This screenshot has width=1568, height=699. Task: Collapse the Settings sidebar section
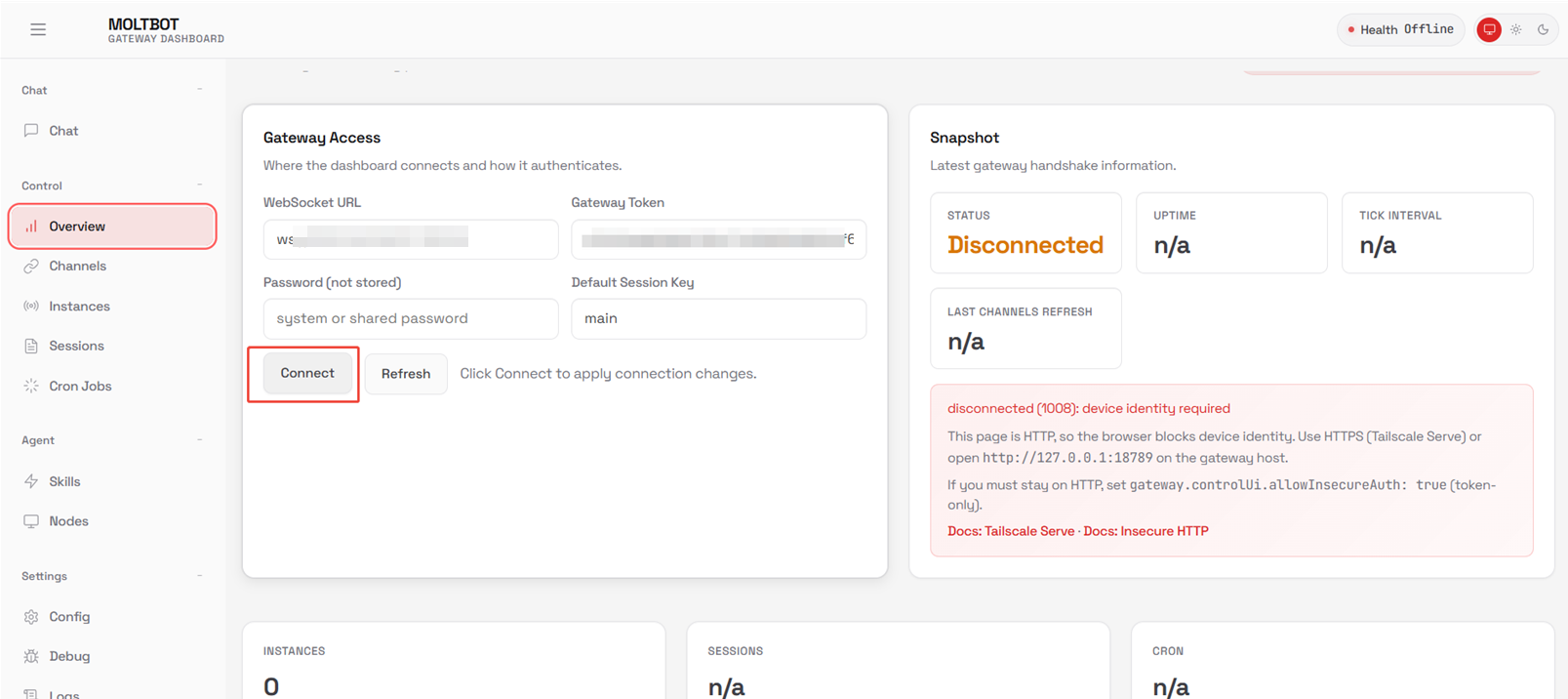tap(200, 576)
